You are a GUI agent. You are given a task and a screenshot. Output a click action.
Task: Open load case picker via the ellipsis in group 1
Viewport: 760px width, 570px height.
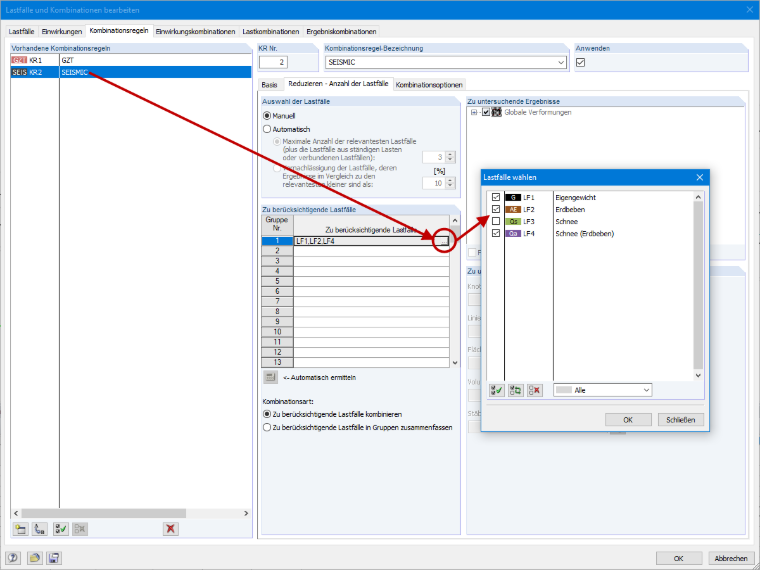444,241
